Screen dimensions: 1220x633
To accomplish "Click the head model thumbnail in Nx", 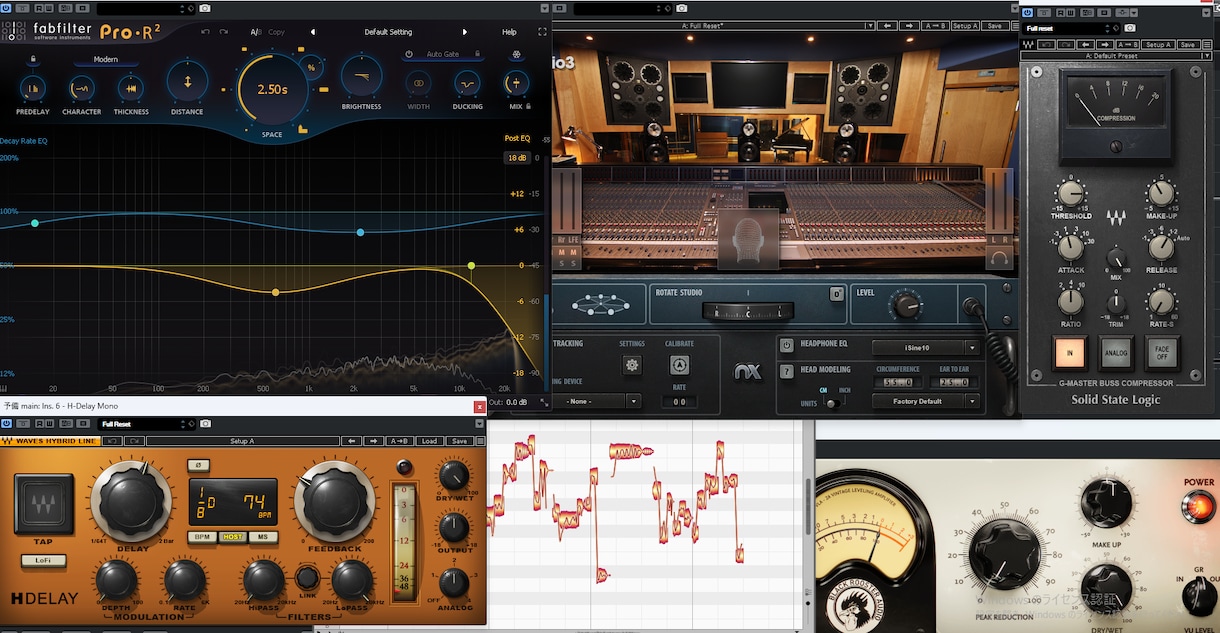I will tap(748, 239).
